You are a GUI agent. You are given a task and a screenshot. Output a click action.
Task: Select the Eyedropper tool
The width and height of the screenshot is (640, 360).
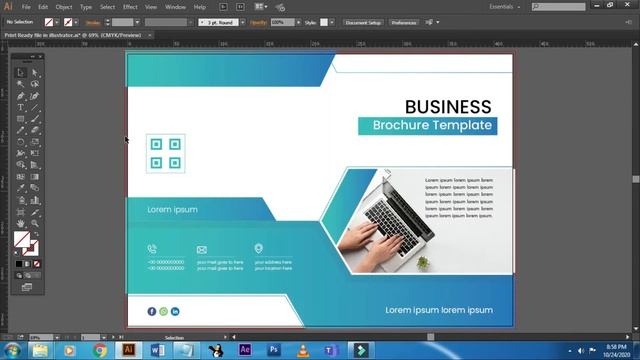20,188
